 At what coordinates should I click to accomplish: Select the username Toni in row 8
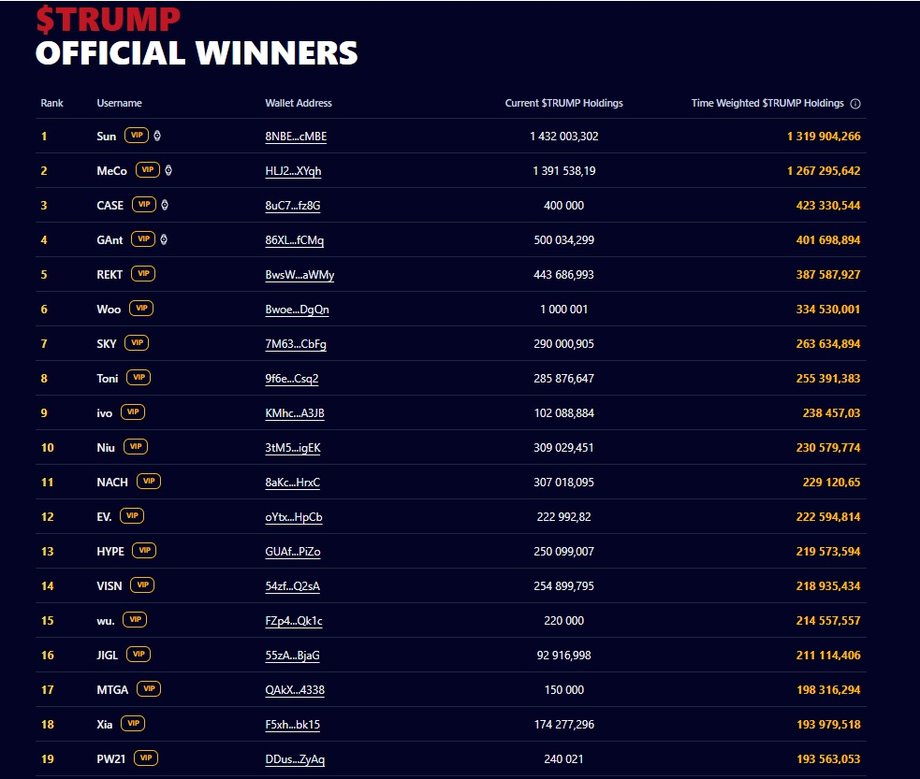click(107, 378)
